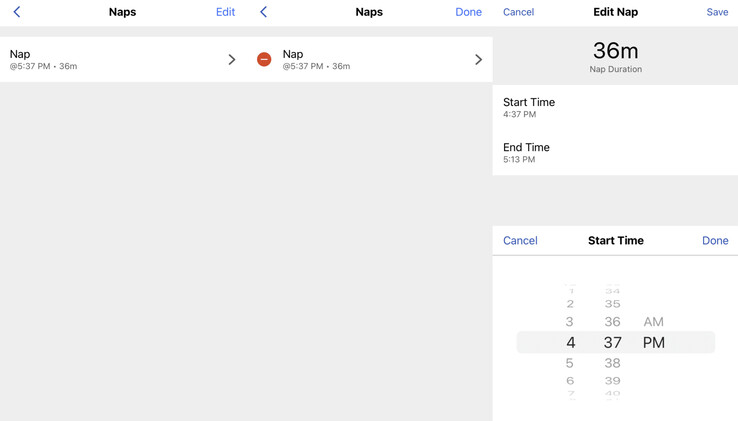Pick minute 38 in the picker
The image size is (738, 421).
coord(612,363)
